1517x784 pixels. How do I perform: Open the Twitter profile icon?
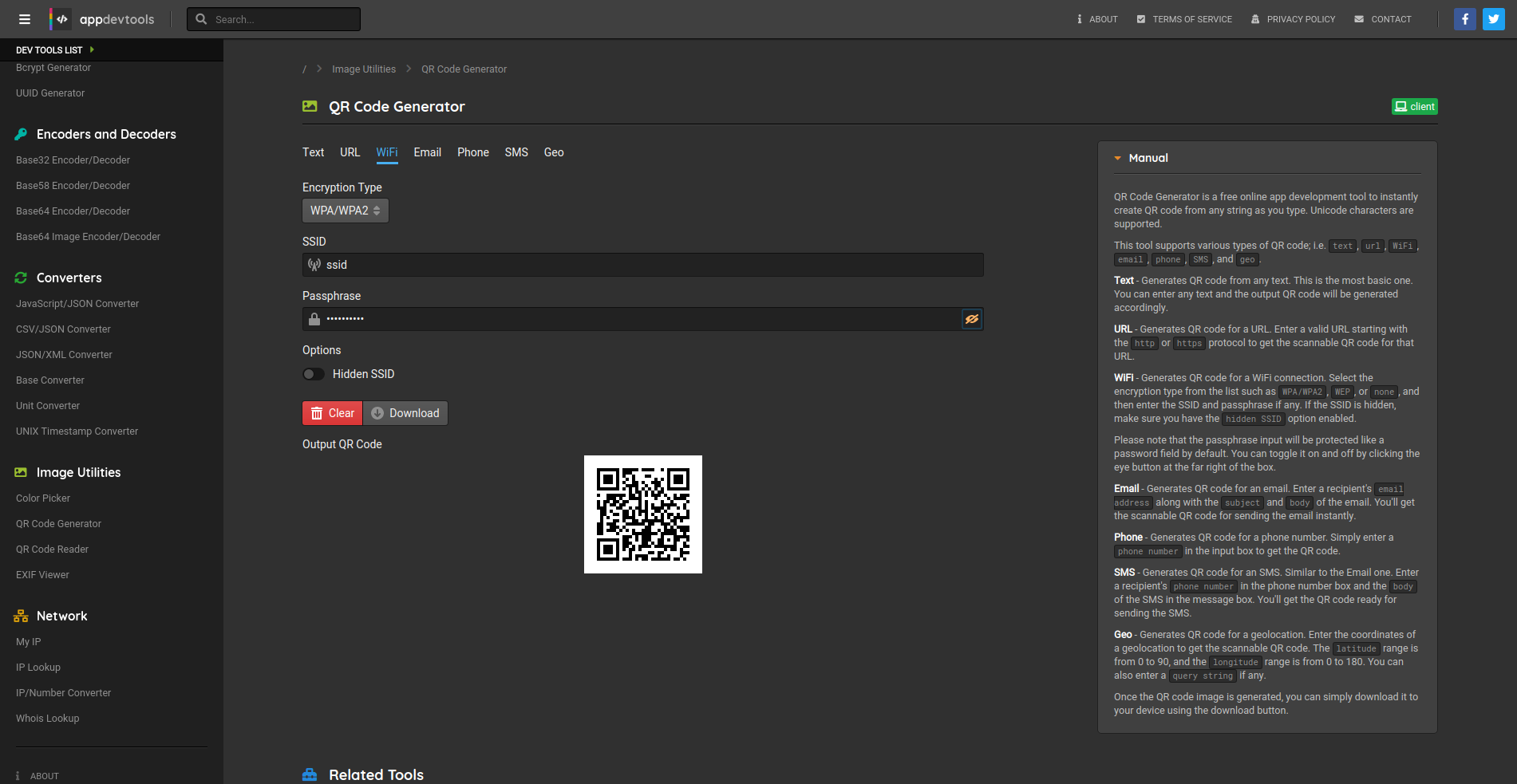[x=1493, y=19]
